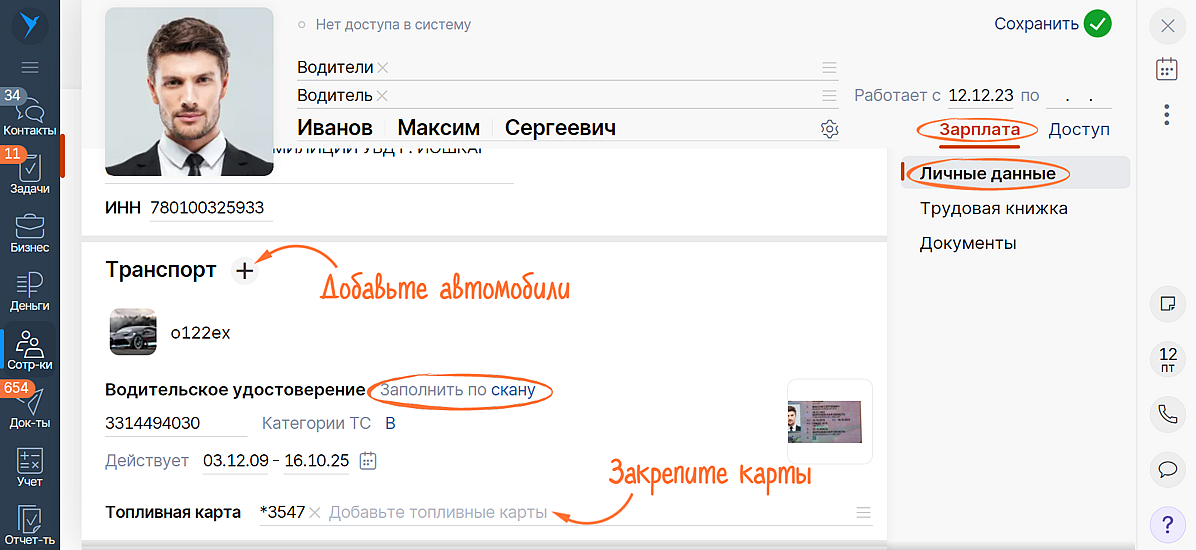1196x550 pixels.
Task: Remove fuel card *3547
Action: coord(314,513)
